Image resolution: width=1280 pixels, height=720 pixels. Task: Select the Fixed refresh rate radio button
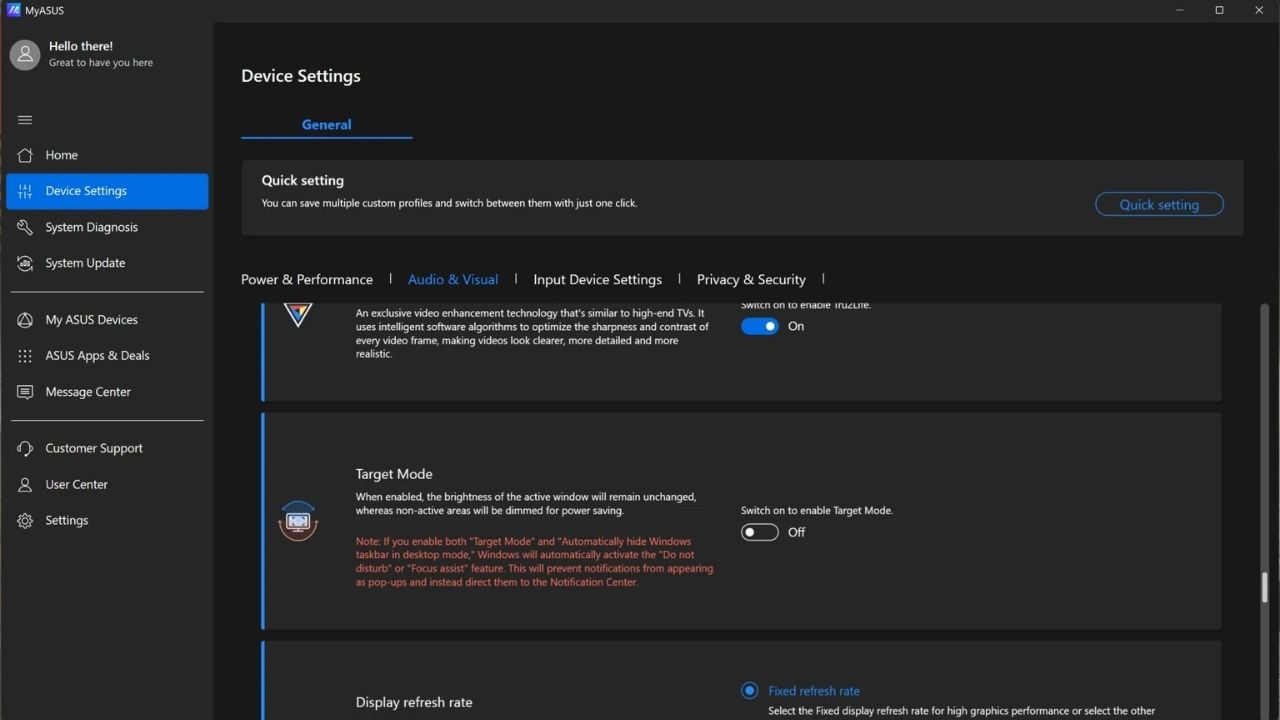(x=749, y=690)
